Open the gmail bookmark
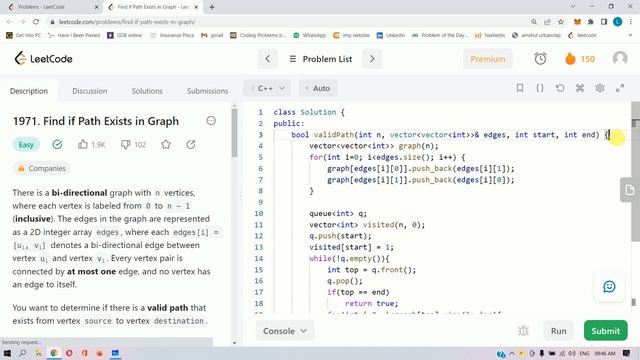Image resolution: width=640 pixels, height=360 pixels. pos(212,36)
